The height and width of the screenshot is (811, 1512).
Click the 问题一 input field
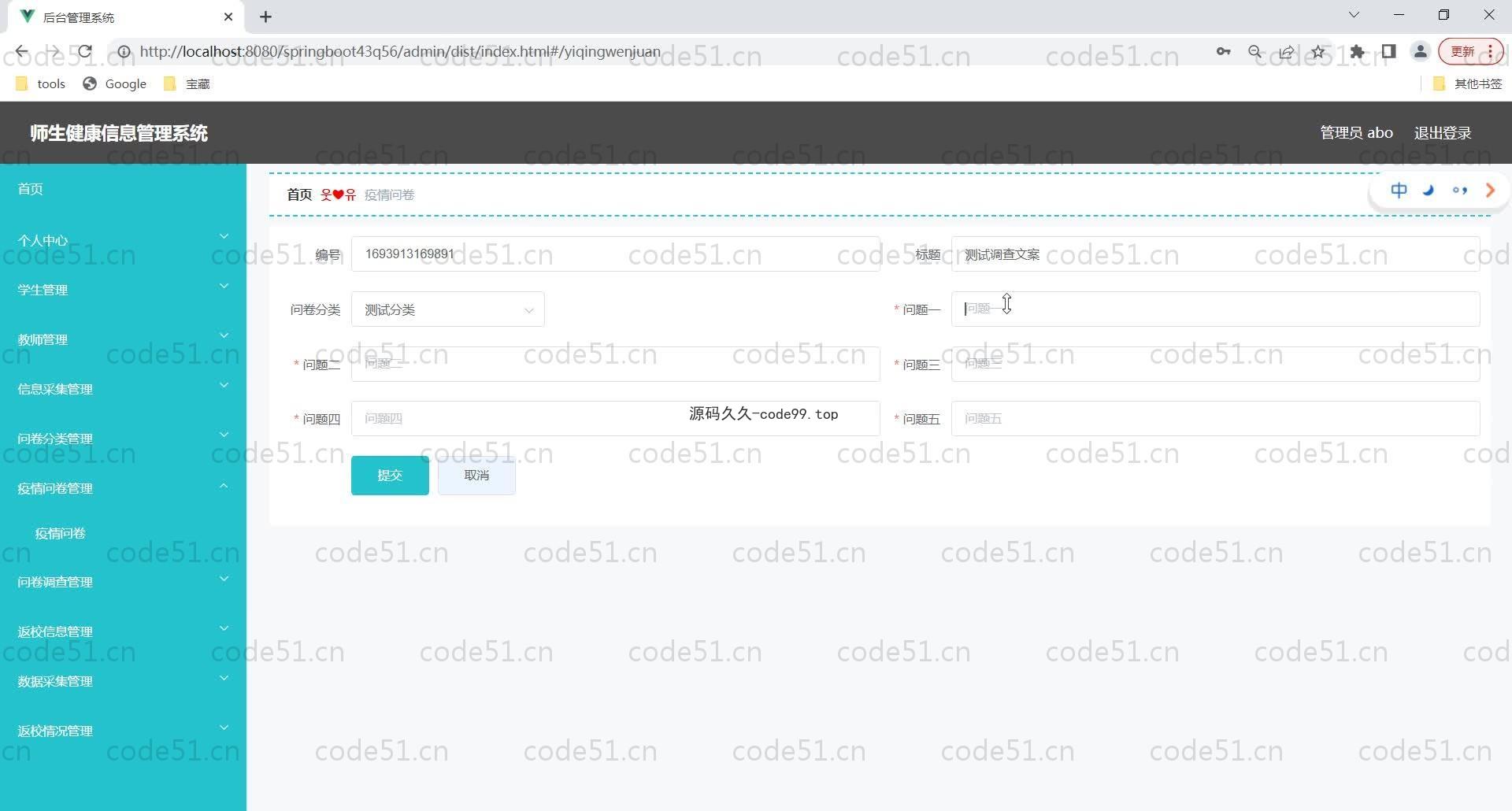(x=1216, y=309)
